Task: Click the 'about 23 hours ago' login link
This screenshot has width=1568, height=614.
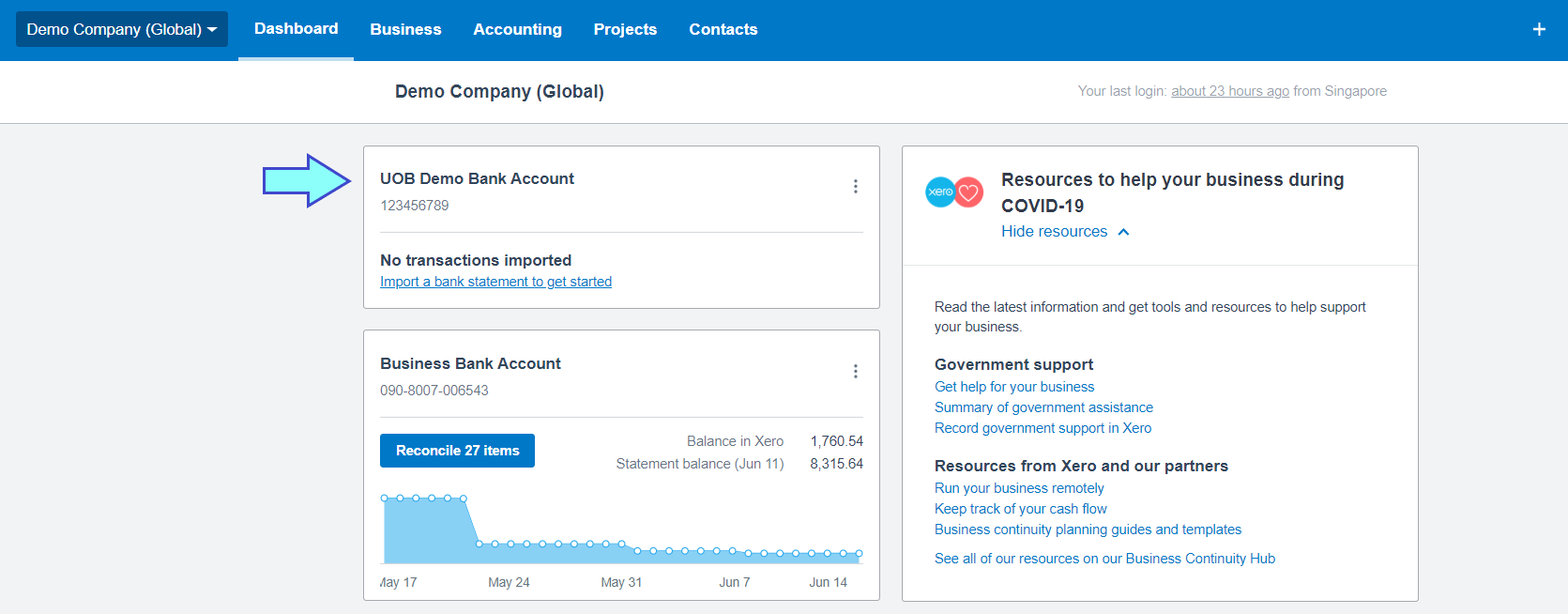Action: click(x=1230, y=91)
